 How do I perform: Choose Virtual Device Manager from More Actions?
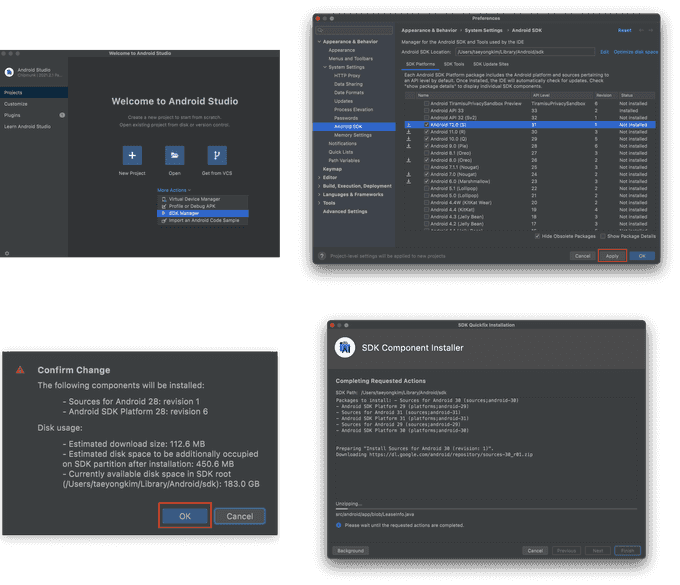click(203, 199)
